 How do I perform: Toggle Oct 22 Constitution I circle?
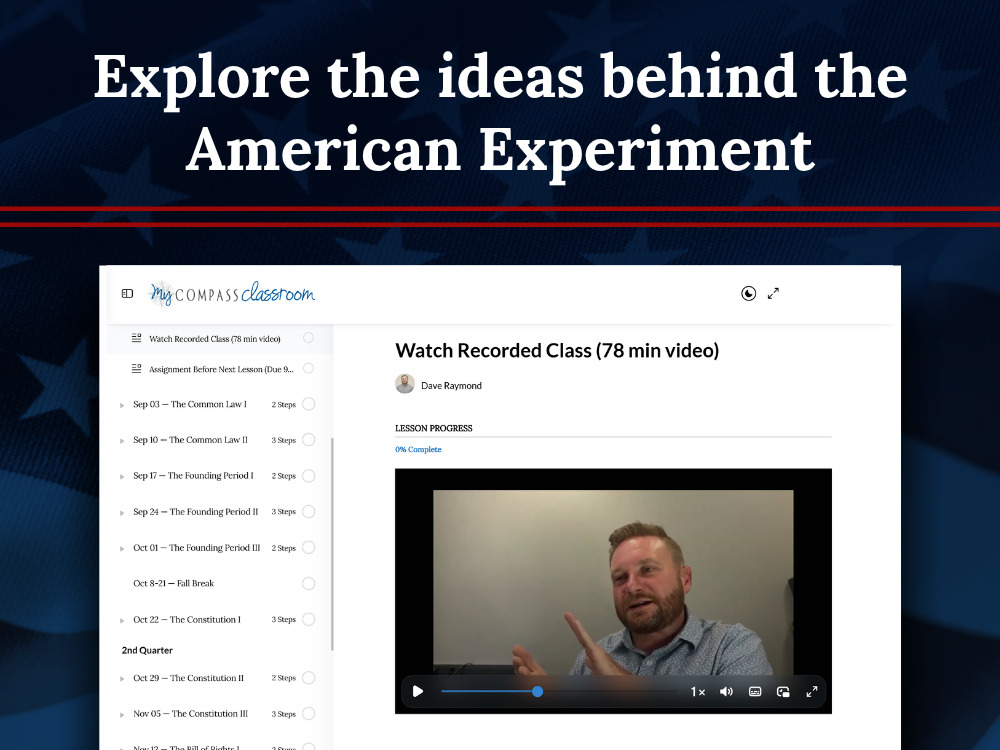(x=309, y=619)
